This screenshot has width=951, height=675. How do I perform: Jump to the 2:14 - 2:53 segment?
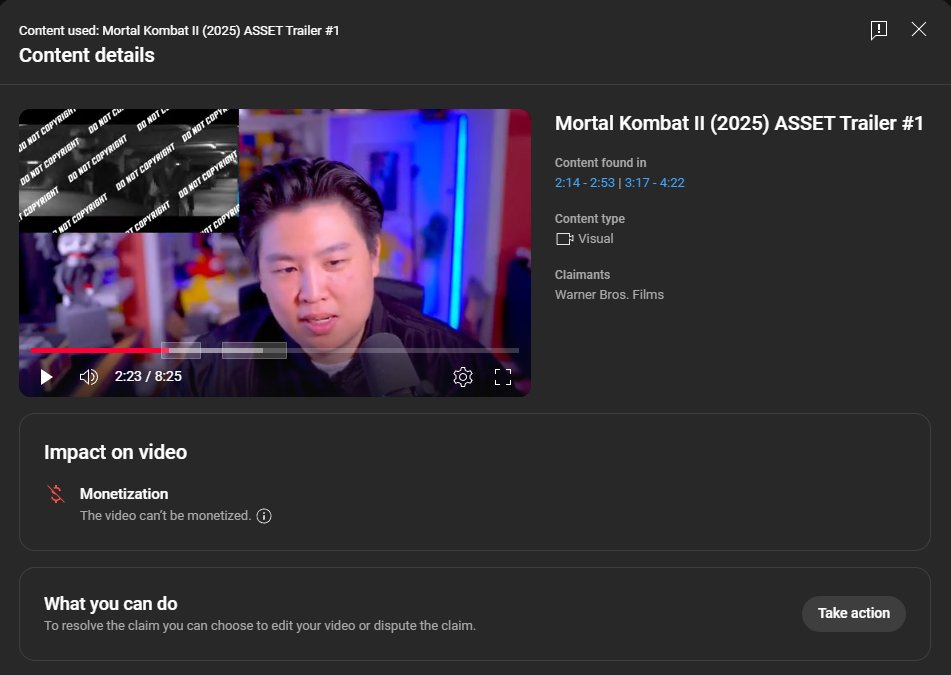point(585,183)
